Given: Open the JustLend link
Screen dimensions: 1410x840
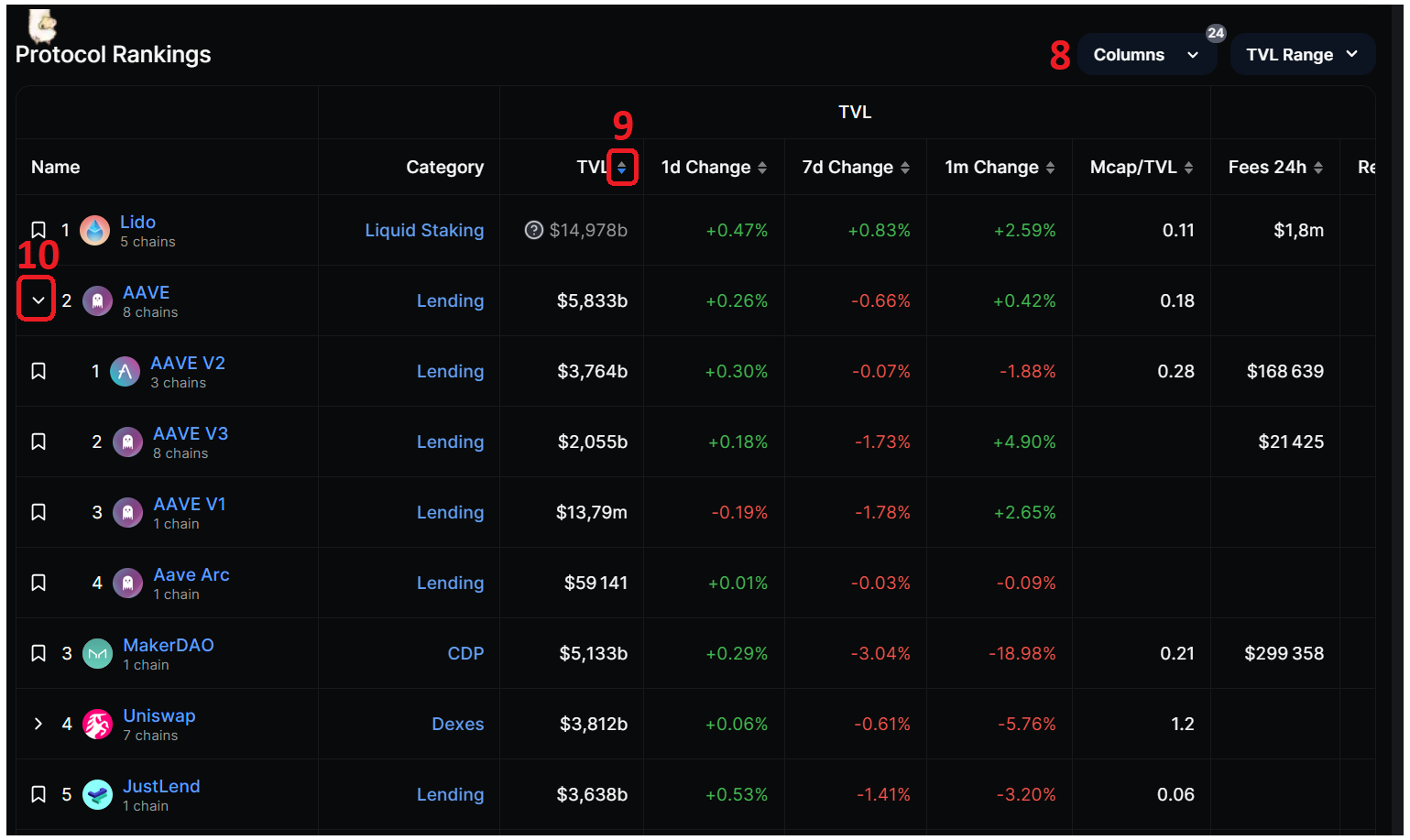Looking at the screenshot, I should click(x=161, y=786).
